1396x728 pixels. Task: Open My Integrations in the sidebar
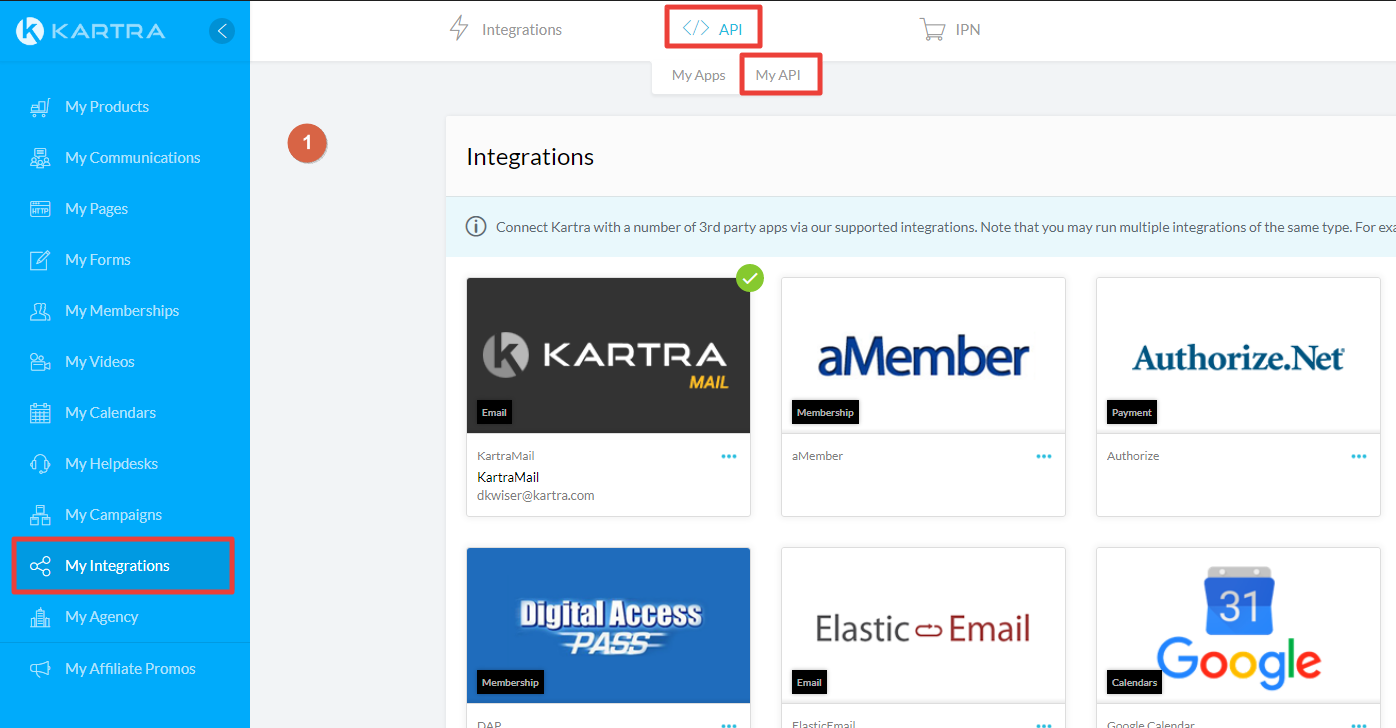tap(117, 566)
